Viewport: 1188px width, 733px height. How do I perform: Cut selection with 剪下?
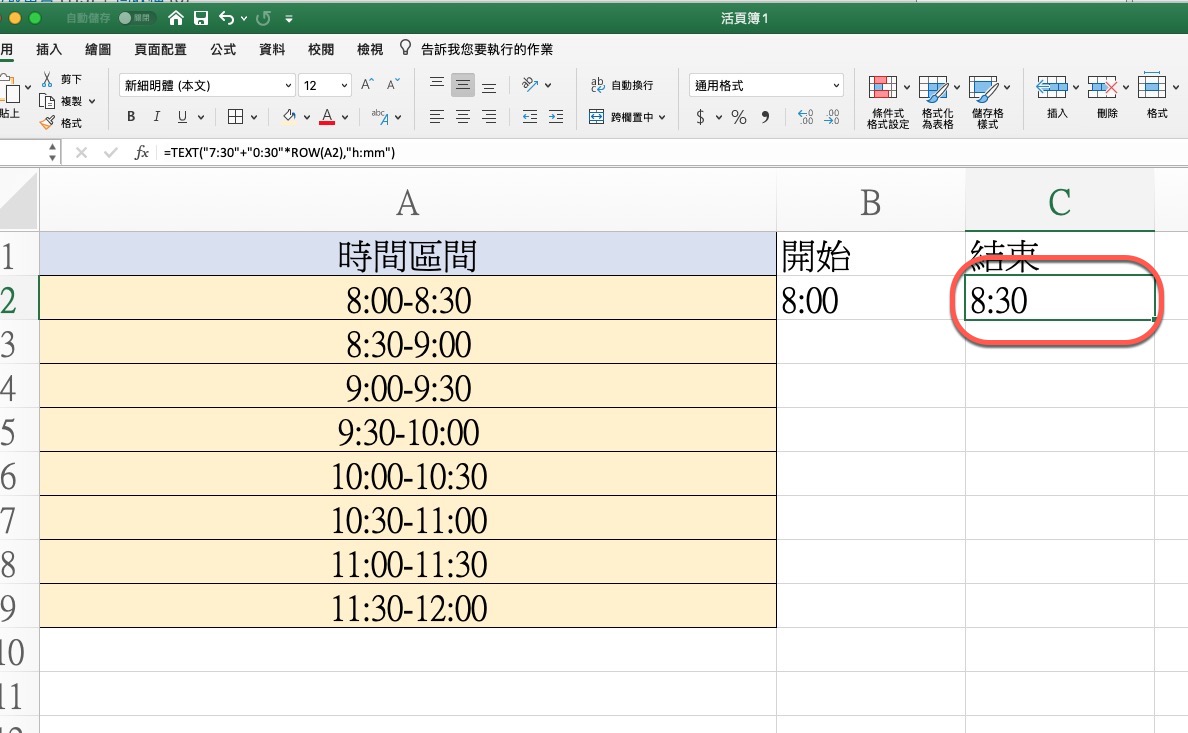tap(62, 79)
